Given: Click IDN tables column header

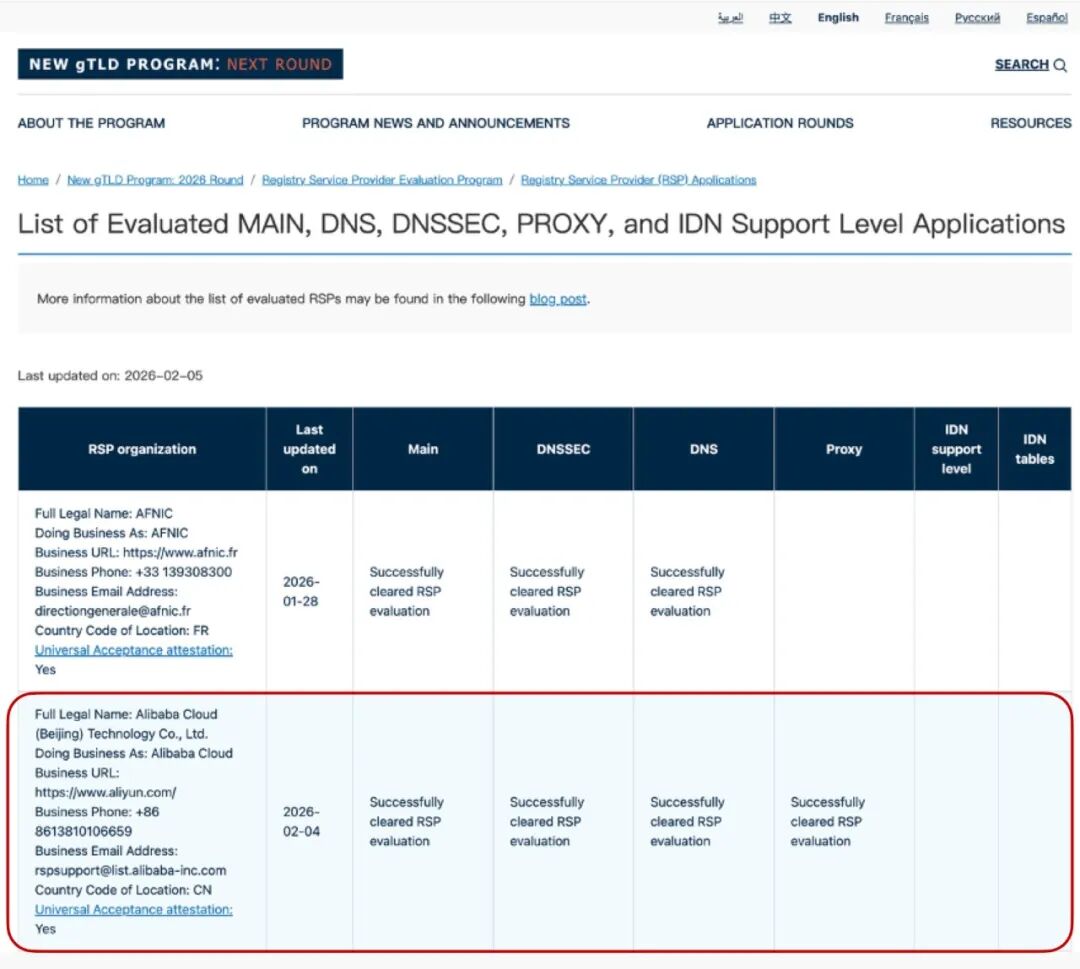Looking at the screenshot, I should (1035, 449).
